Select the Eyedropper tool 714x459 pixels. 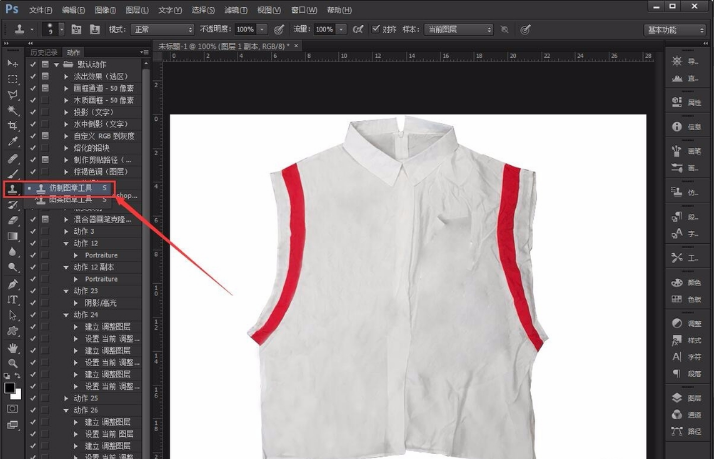13,142
